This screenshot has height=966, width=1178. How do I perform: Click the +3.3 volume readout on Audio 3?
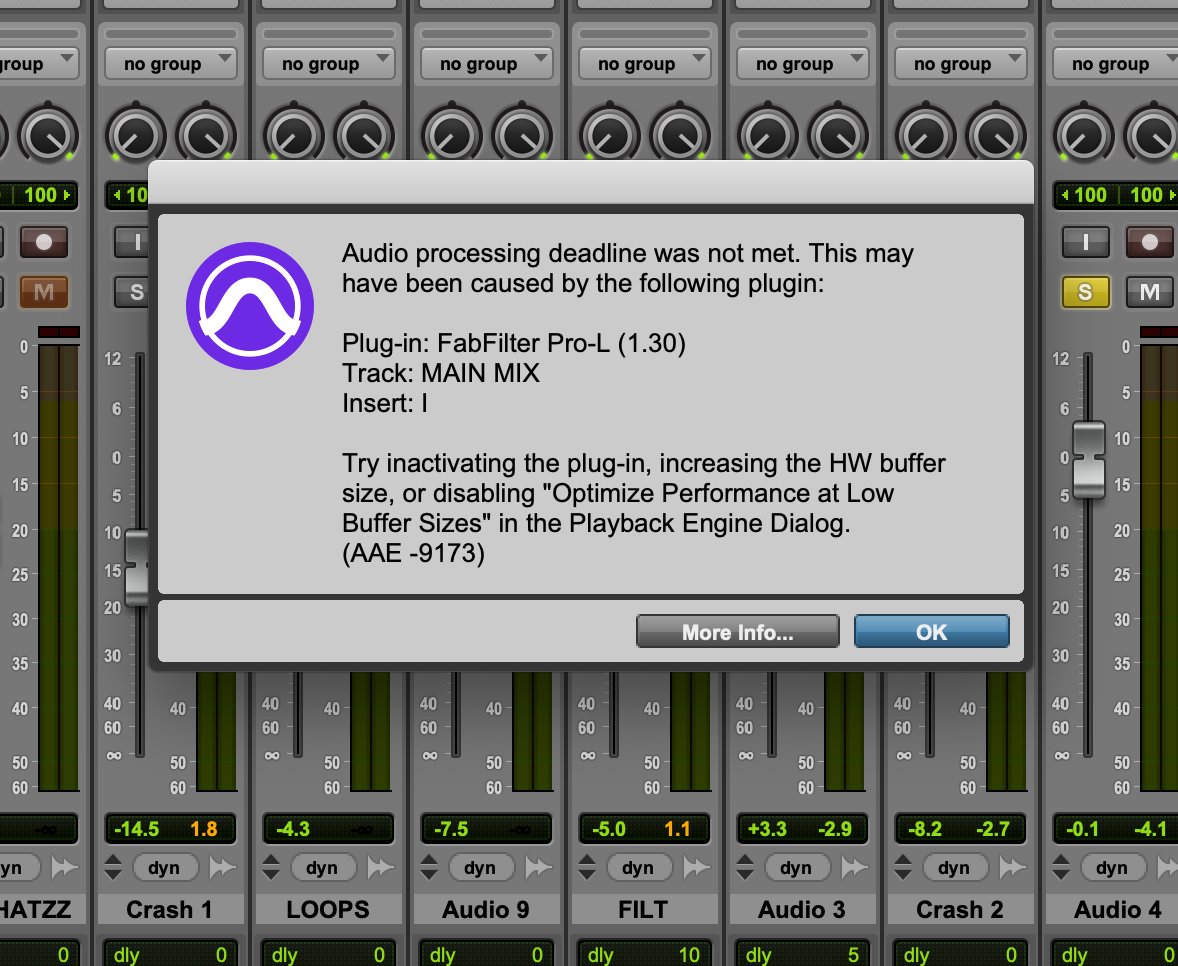(x=767, y=829)
